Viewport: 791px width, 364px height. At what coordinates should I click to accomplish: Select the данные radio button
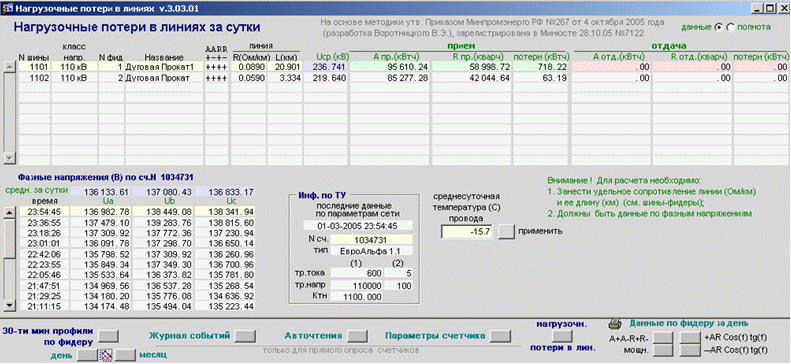(x=719, y=27)
